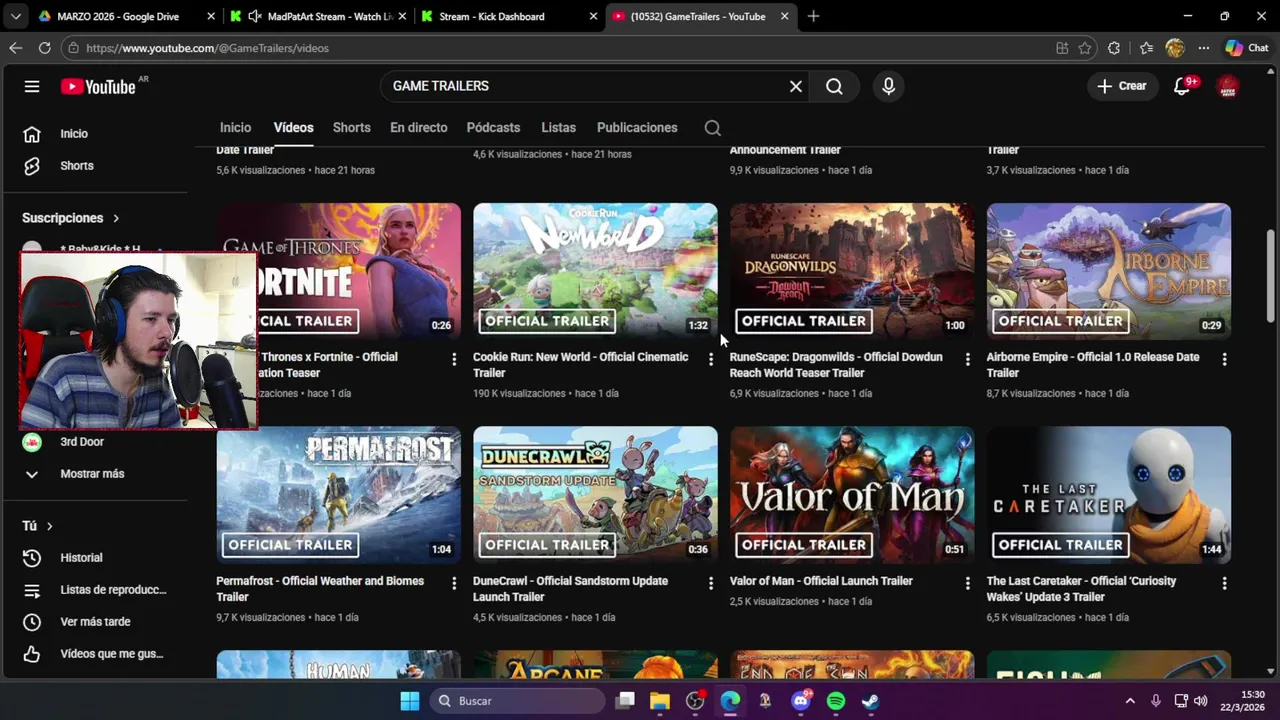Open Windows Start menu

[x=410, y=701]
